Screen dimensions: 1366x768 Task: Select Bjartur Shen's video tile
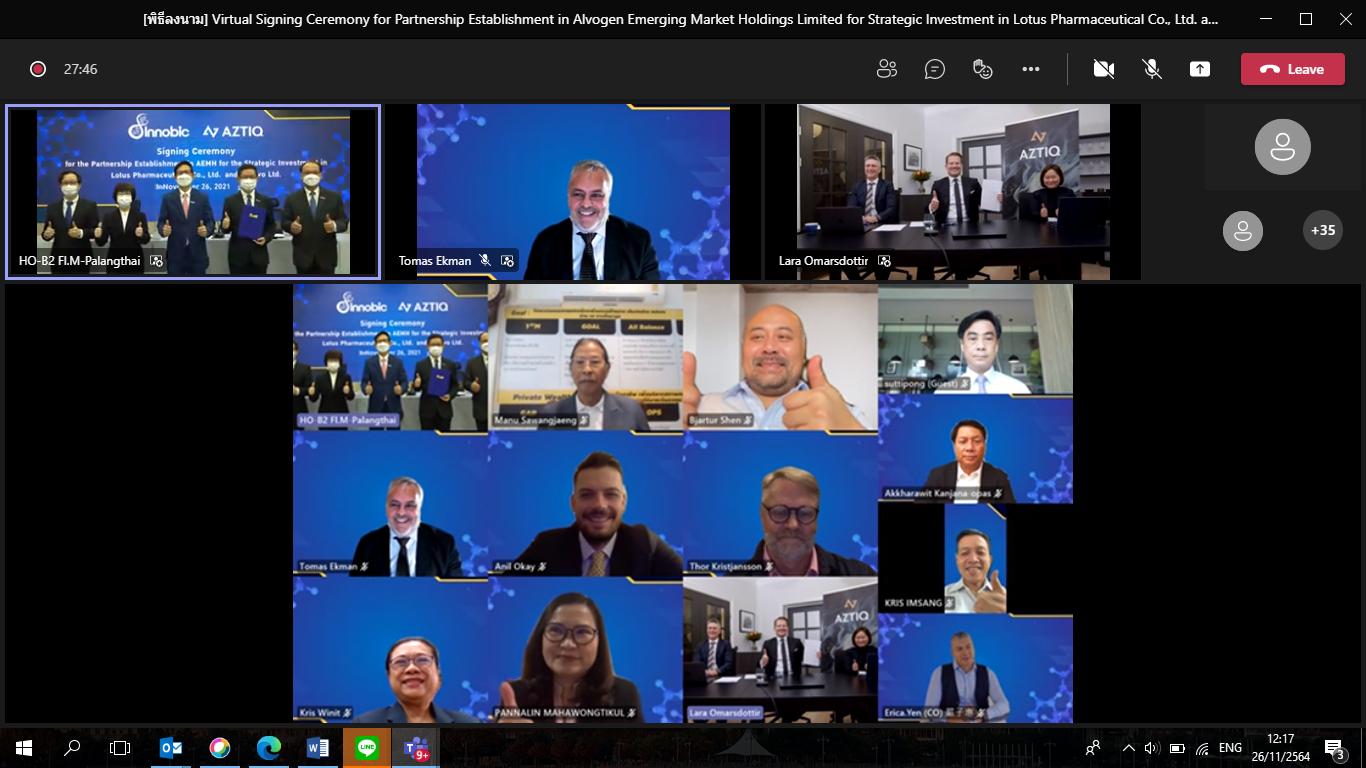(780, 357)
